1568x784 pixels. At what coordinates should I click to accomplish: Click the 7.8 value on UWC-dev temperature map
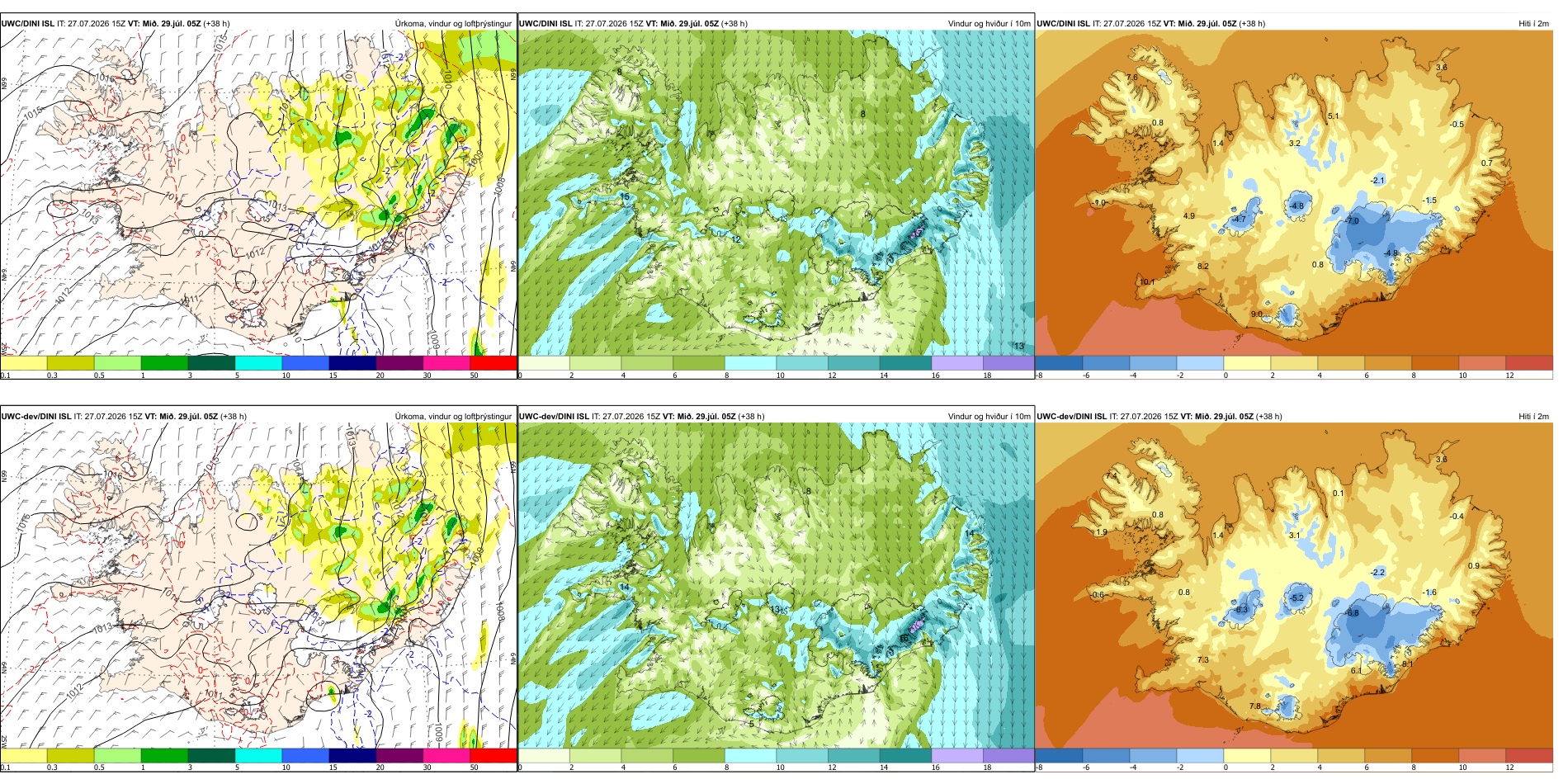coord(1255,706)
